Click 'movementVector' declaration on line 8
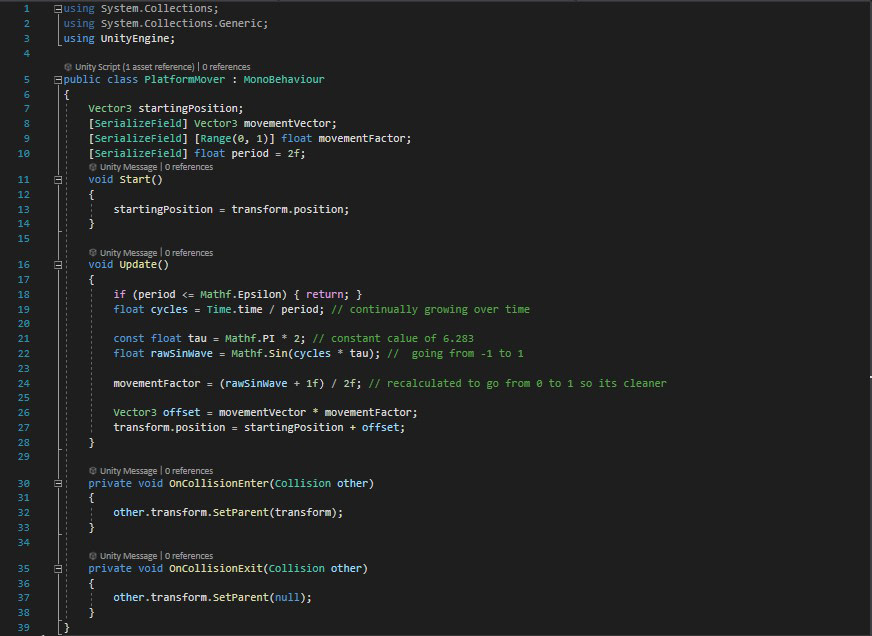This screenshot has width=872, height=636. pyautogui.click(x=287, y=123)
